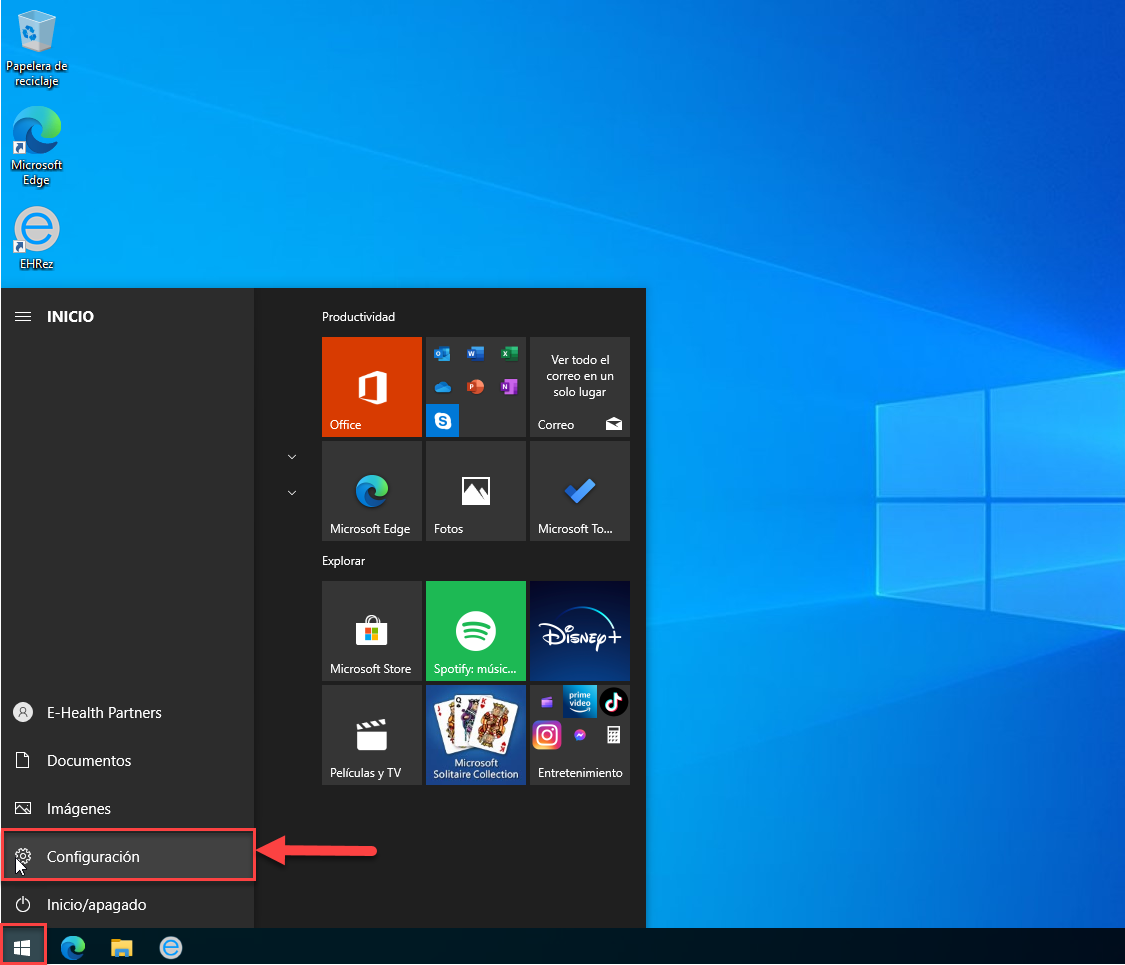Select the Papelera de reciclaje desktop icon
Image resolution: width=1125 pixels, height=965 pixels.
point(36,49)
